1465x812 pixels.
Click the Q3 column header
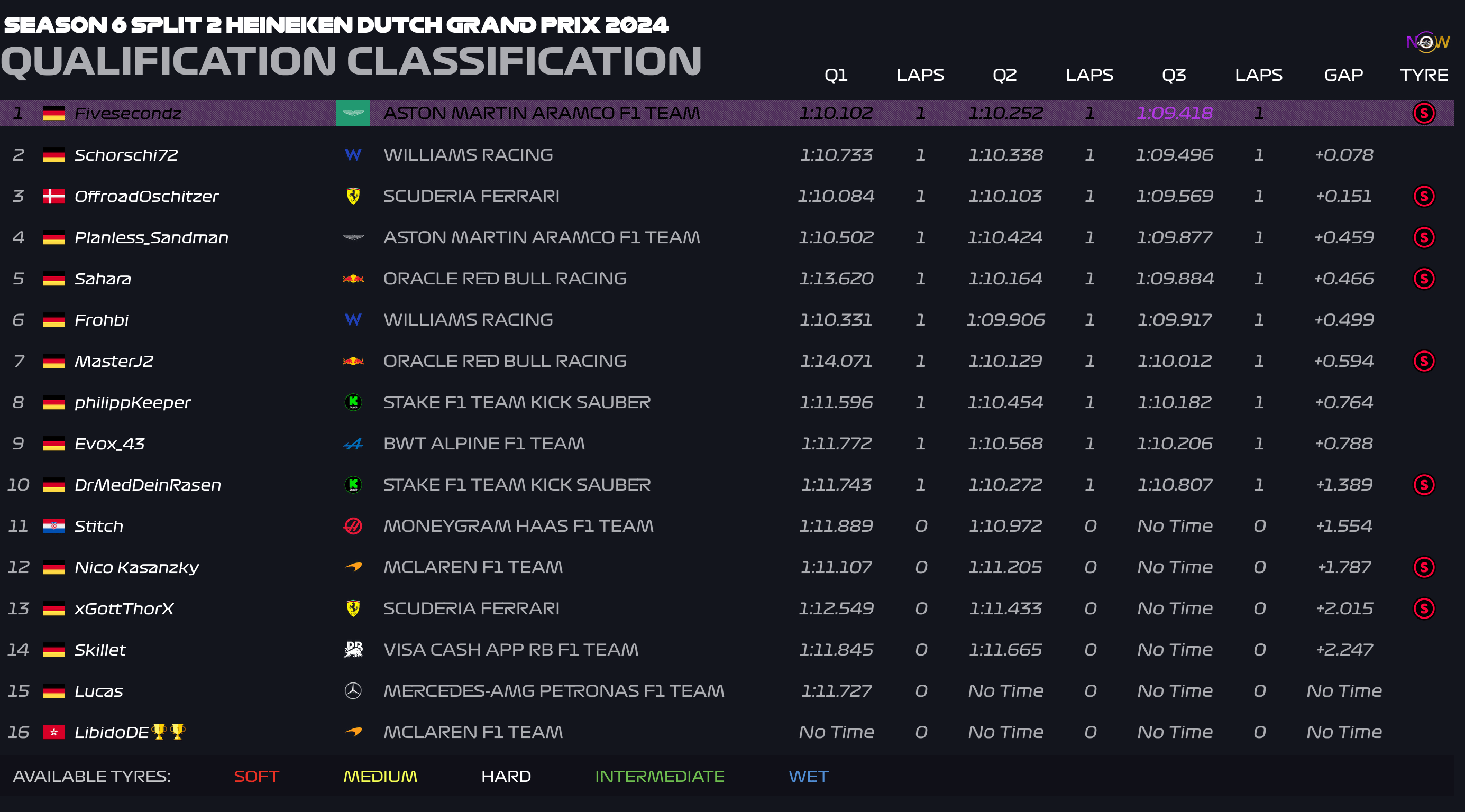[1174, 75]
